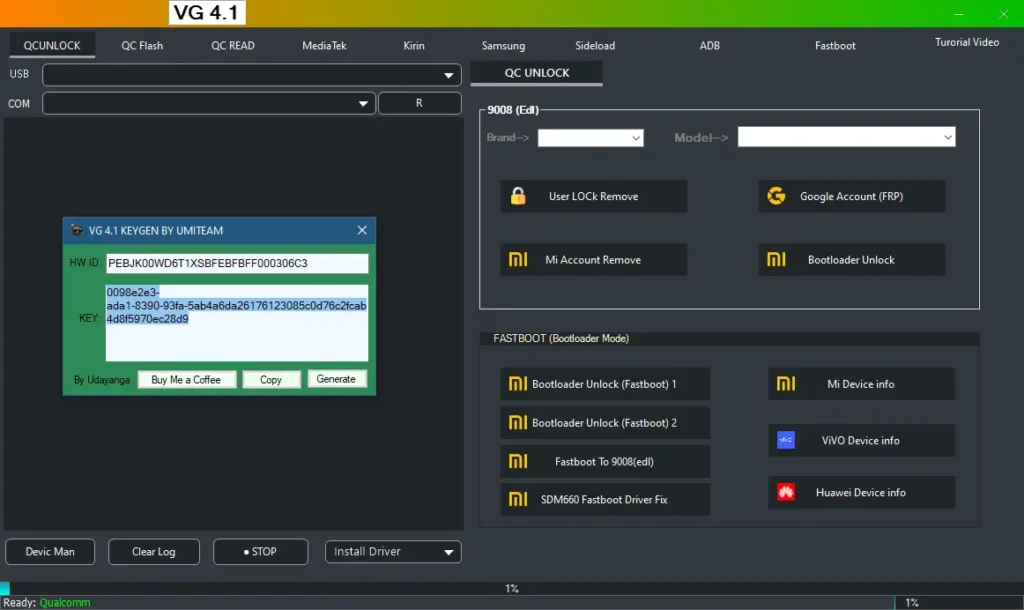Expand the Brand selection dropdown
1024x610 pixels.
(635, 138)
